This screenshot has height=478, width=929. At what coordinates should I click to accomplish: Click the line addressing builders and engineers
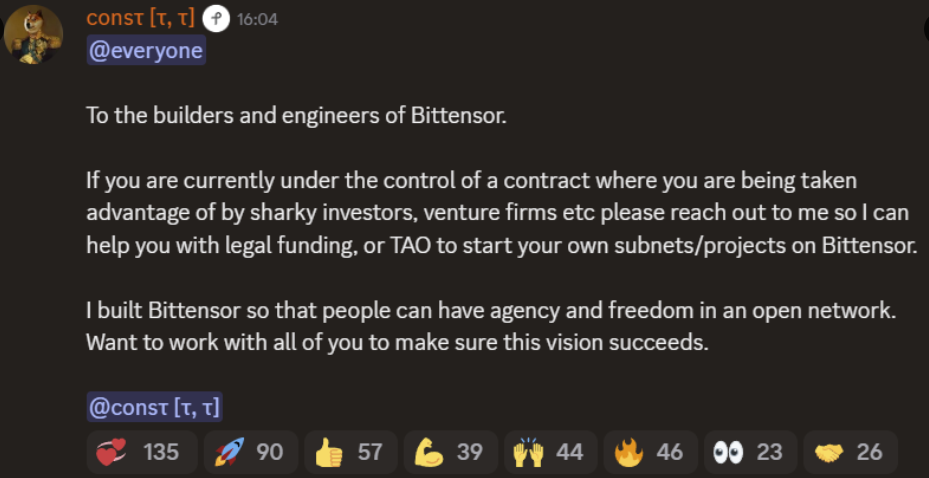297,115
